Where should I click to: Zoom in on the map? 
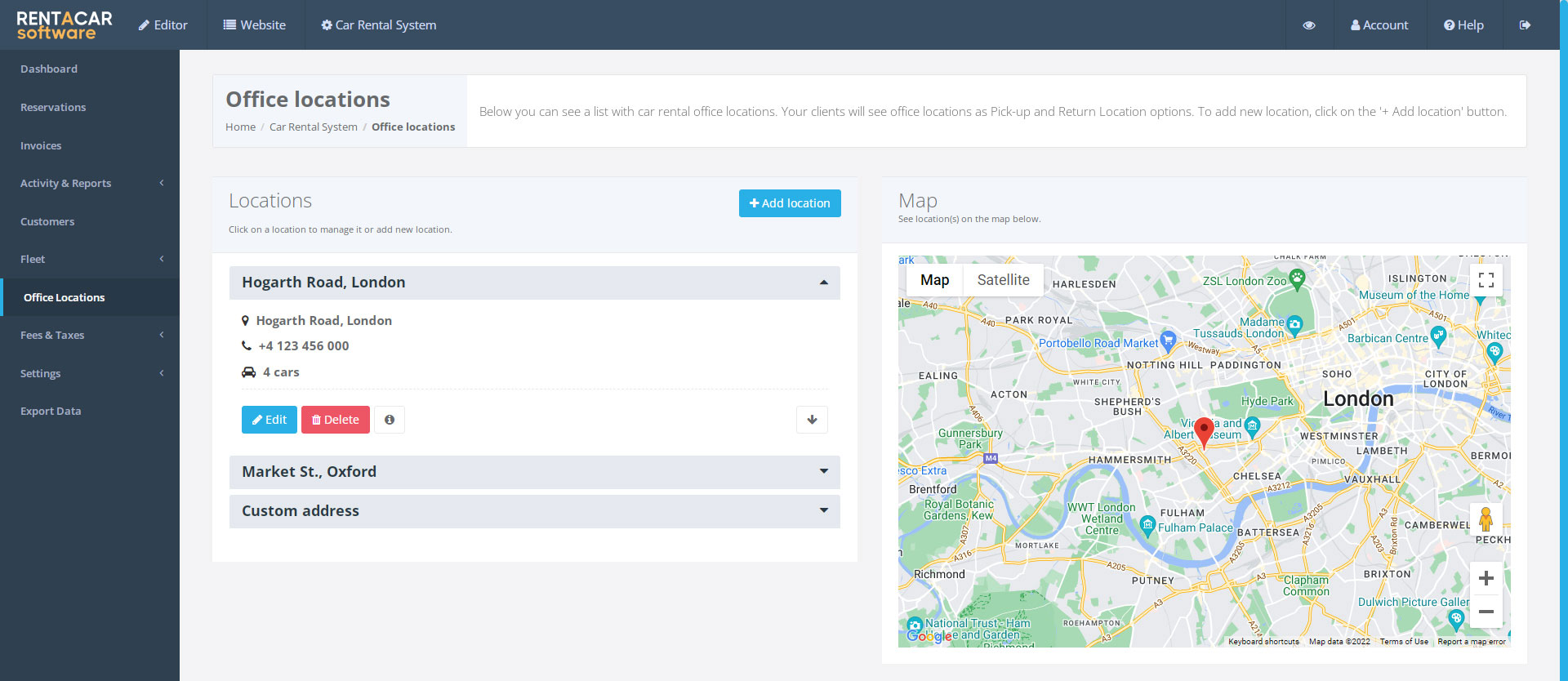tap(1486, 578)
